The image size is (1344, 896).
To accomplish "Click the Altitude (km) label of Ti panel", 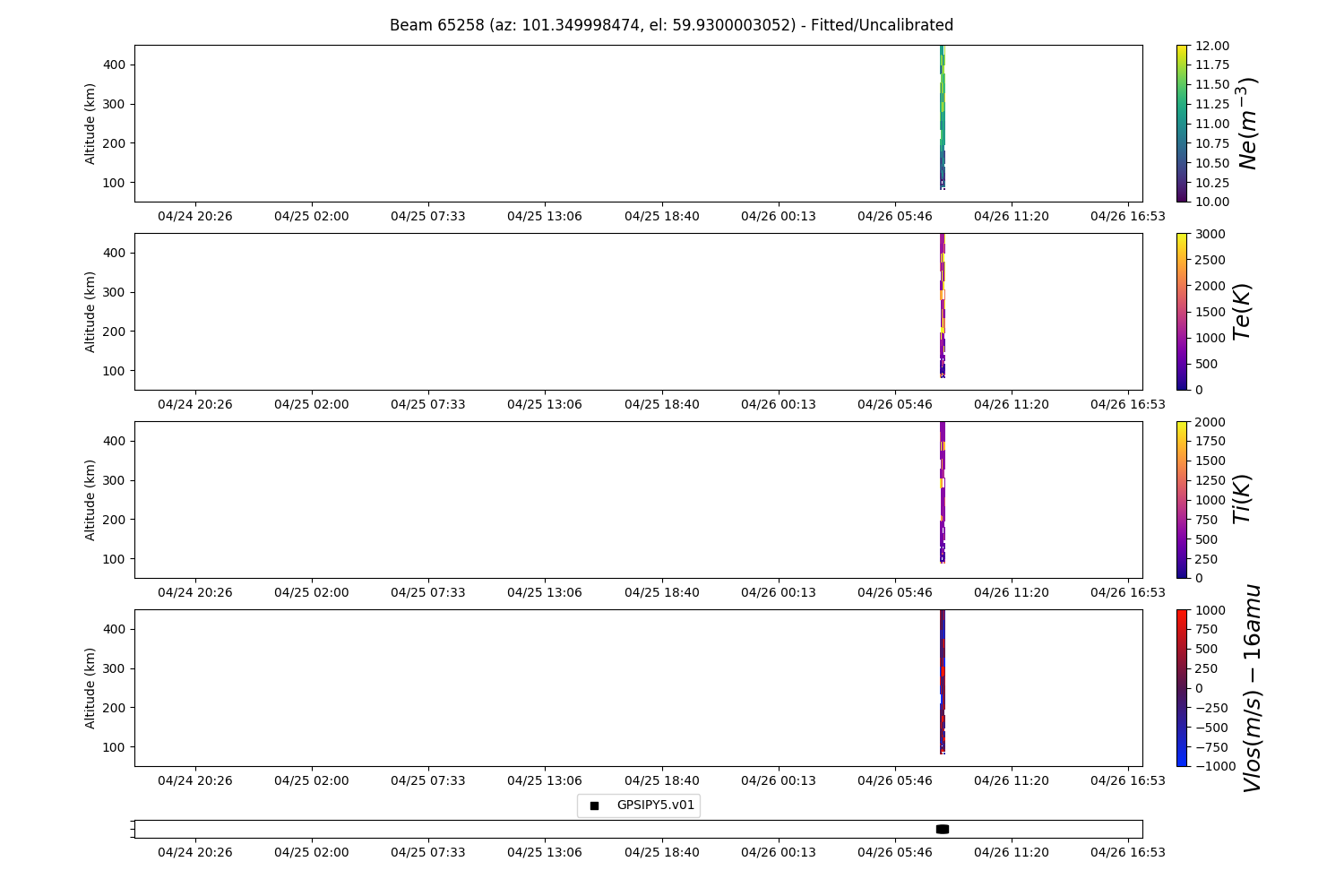I will click(90, 500).
